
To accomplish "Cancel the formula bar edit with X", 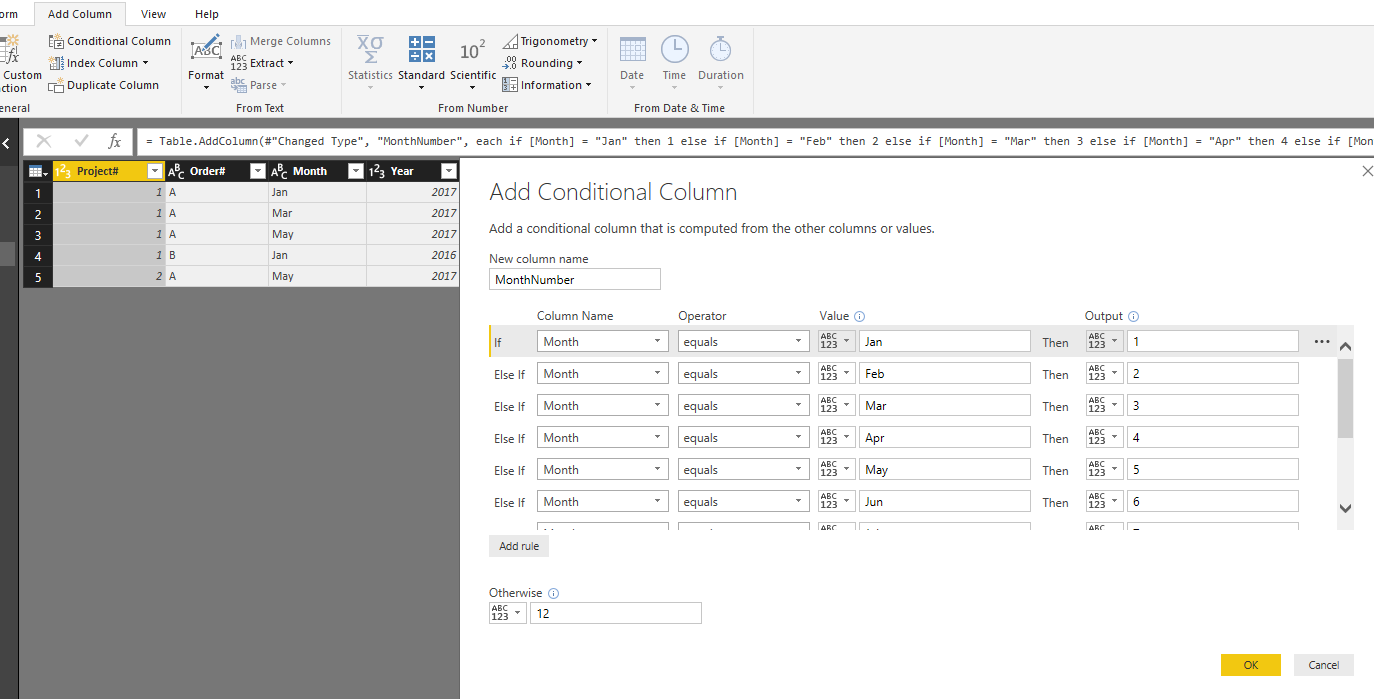I will tap(44, 141).
